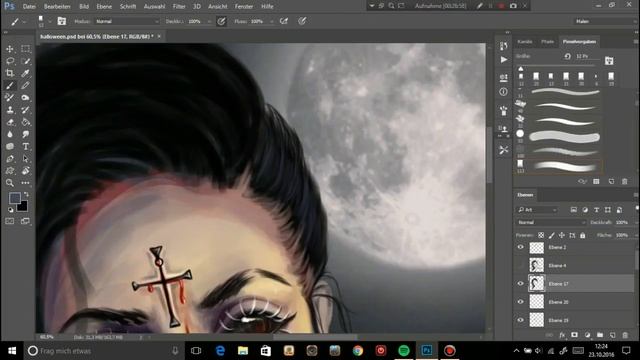Select the Eyedropper tool
Screen dimensions: 640x360
click(25, 73)
